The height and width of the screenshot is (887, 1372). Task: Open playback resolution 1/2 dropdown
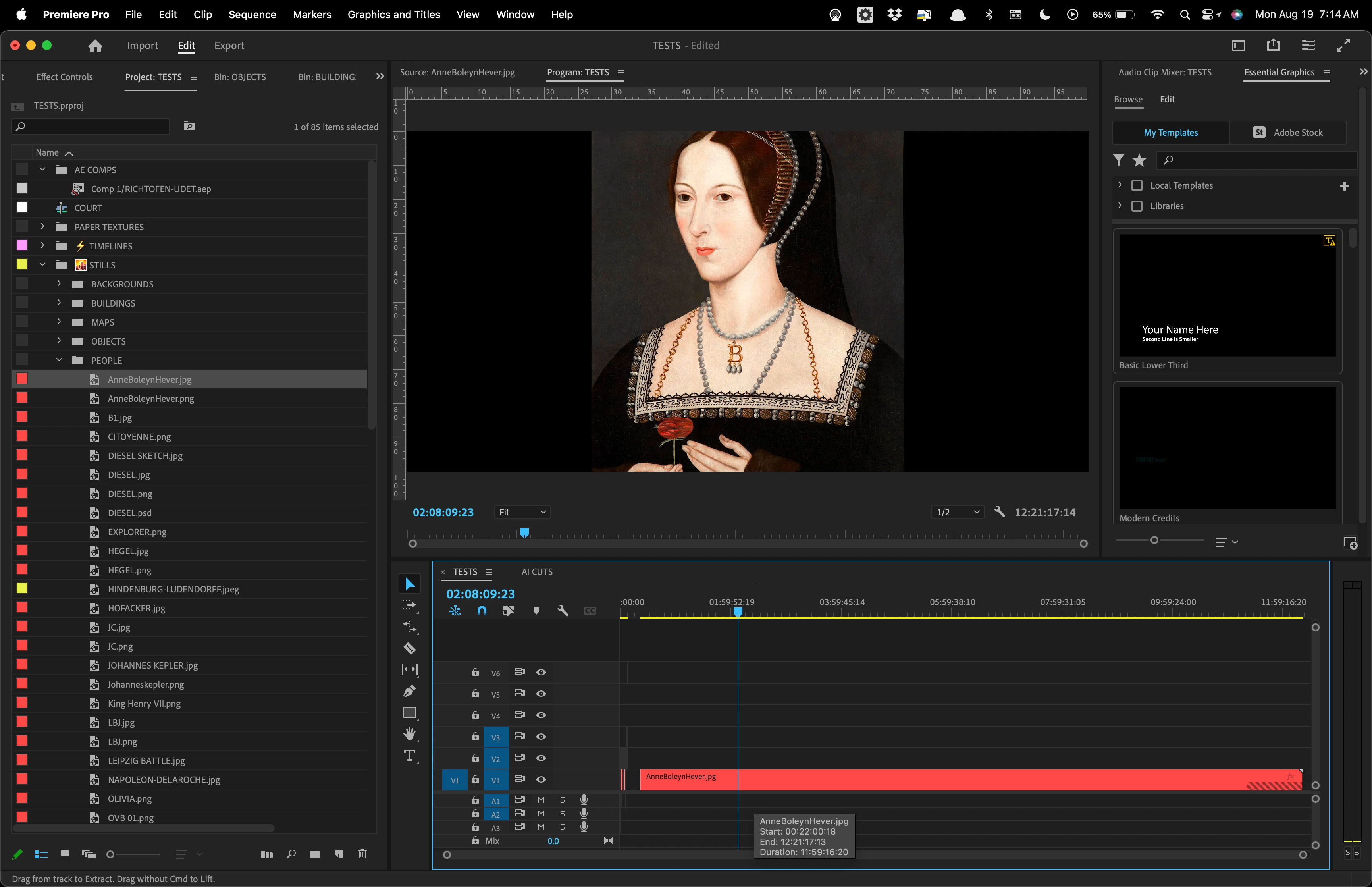pos(958,512)
